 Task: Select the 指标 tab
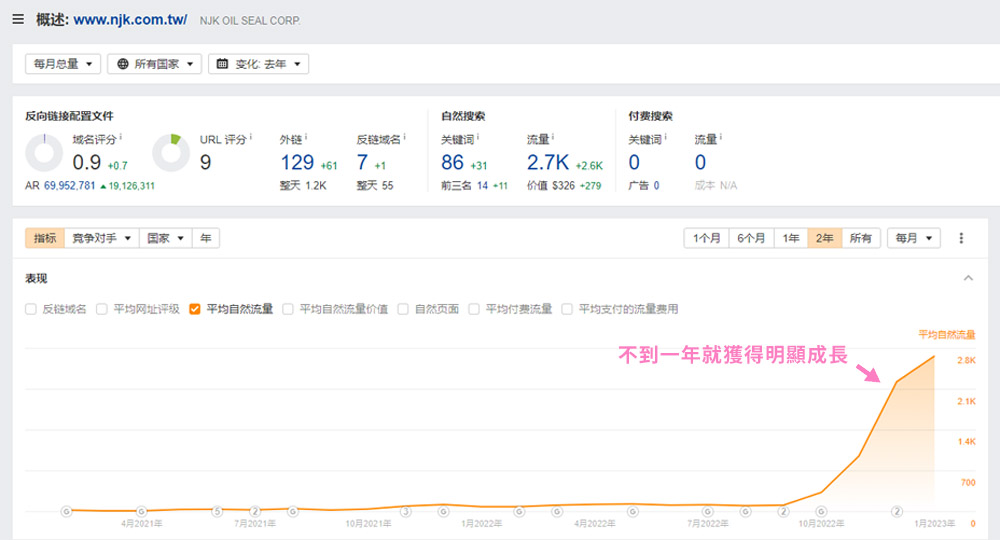point(45,238)
